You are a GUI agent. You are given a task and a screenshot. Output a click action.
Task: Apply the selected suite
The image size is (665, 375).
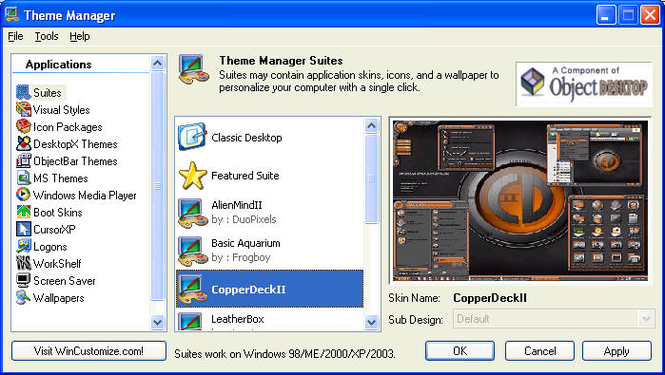point(617,351)
